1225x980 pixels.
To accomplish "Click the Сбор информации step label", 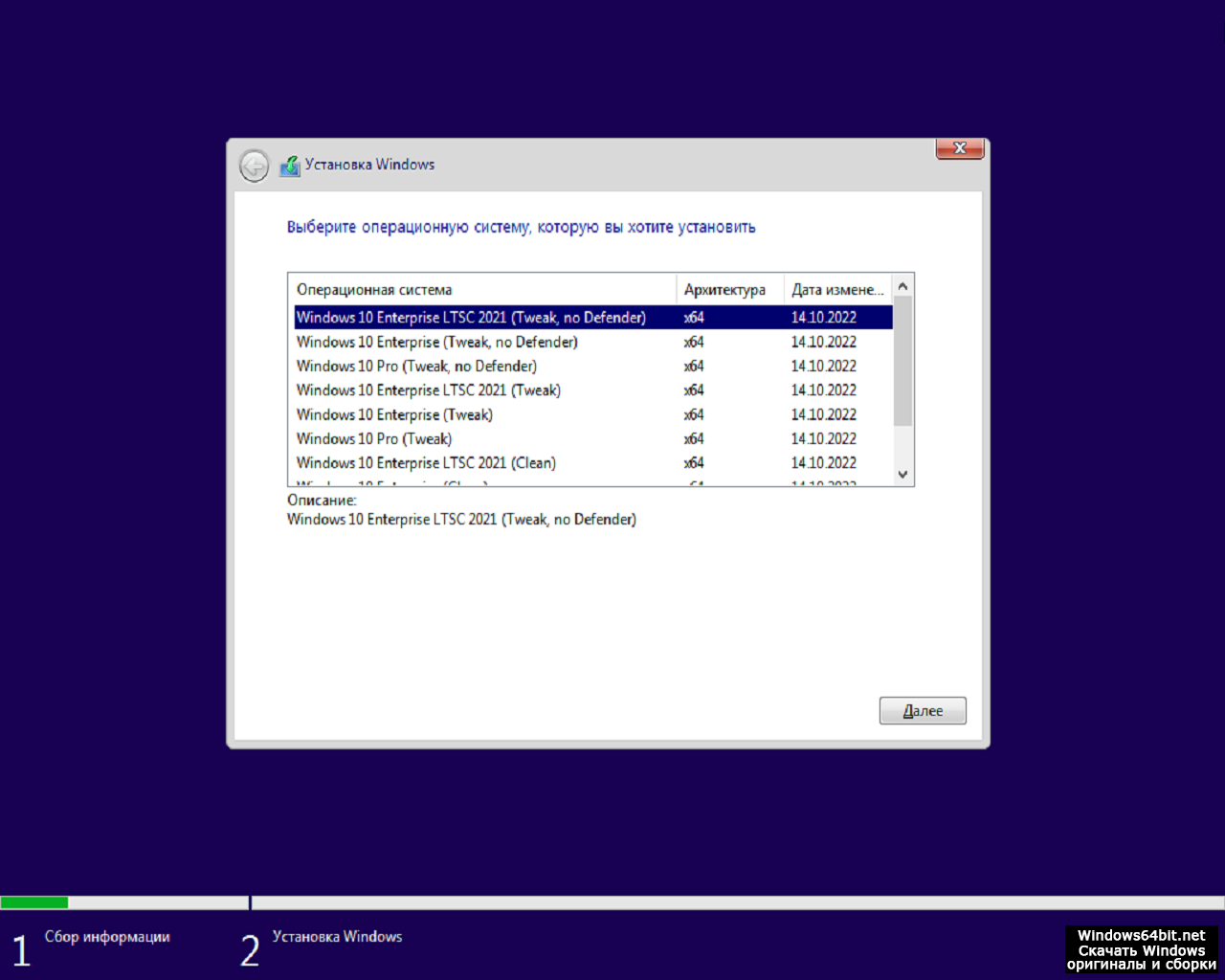I will pos(107,937).
